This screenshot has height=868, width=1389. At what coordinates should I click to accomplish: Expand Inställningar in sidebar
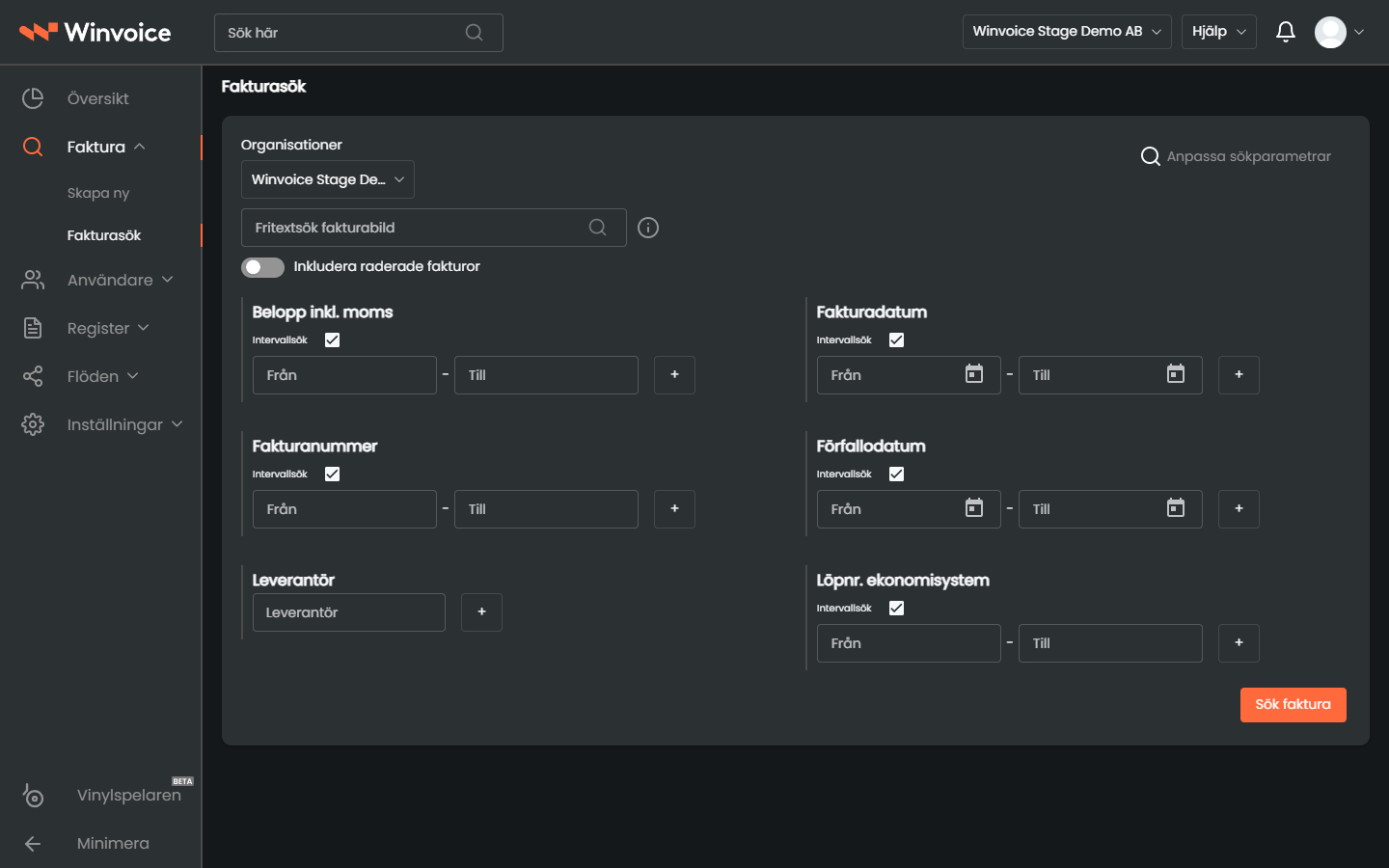(100, 424)
